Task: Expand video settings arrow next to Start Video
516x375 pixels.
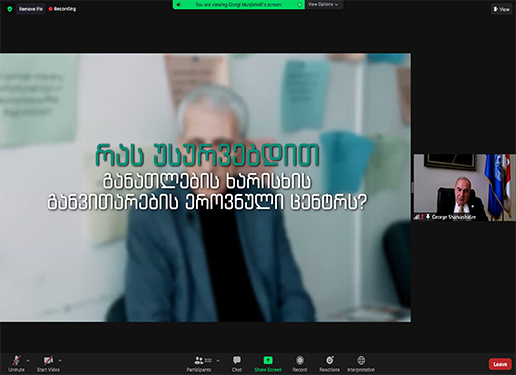Action: coord(60,360)
